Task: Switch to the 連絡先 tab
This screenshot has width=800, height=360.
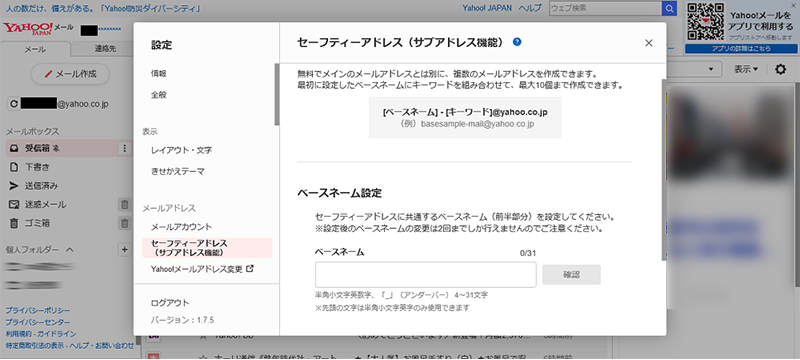Action: pos(105,49)
